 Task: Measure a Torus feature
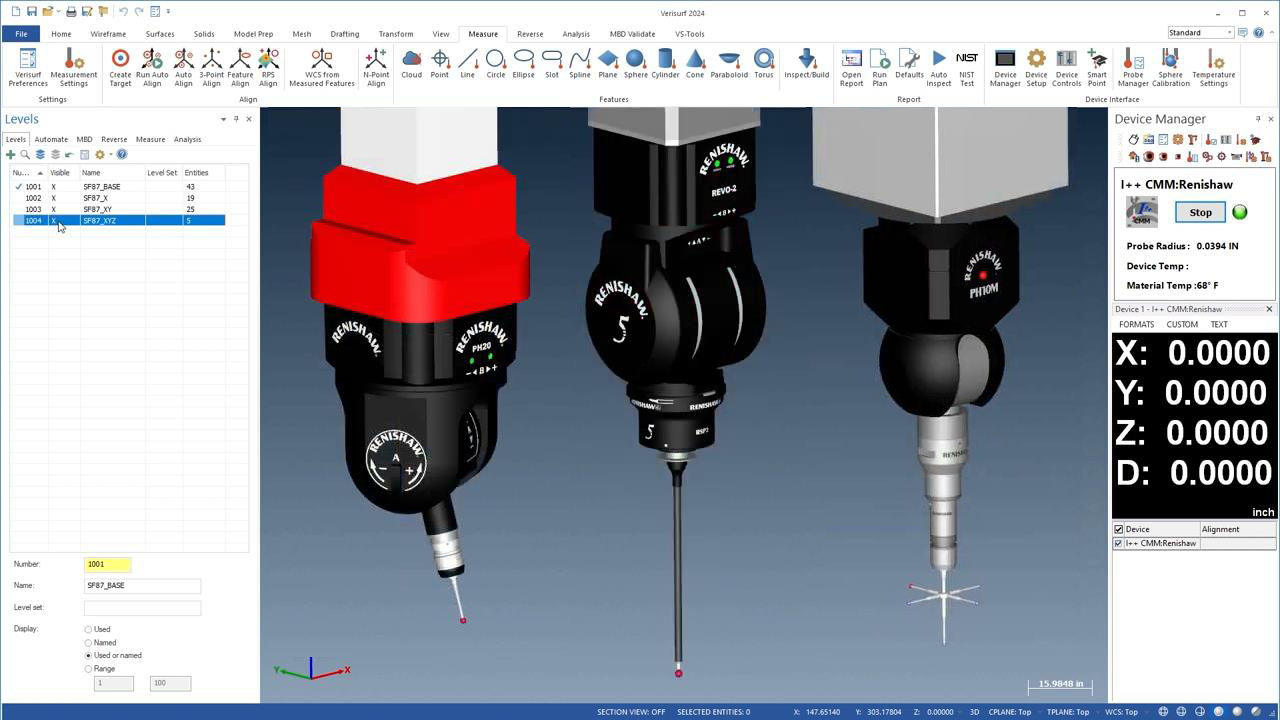pos(764,64)
